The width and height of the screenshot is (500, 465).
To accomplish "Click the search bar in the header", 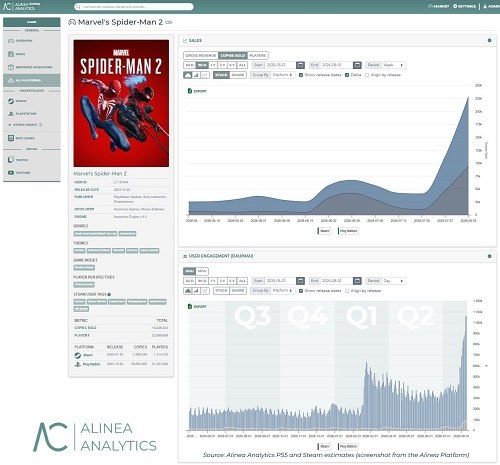I will (x=134, y=7).
